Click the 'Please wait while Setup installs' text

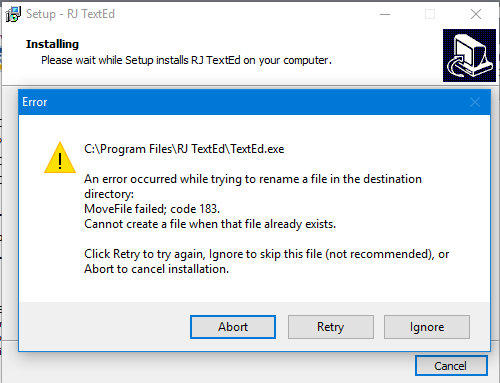(x=186, y=60)
